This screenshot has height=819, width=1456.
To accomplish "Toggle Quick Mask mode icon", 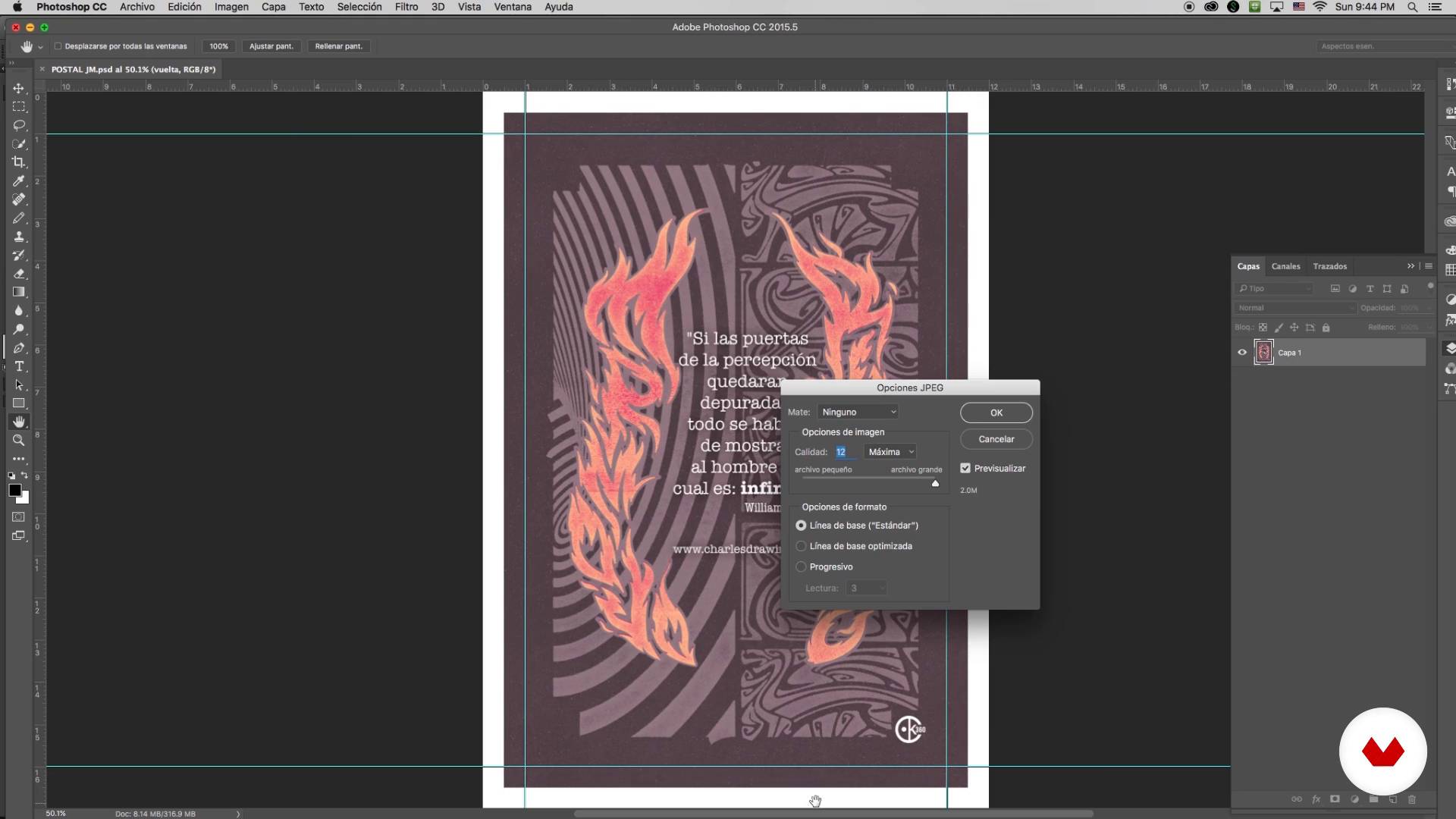I will 19,517.
